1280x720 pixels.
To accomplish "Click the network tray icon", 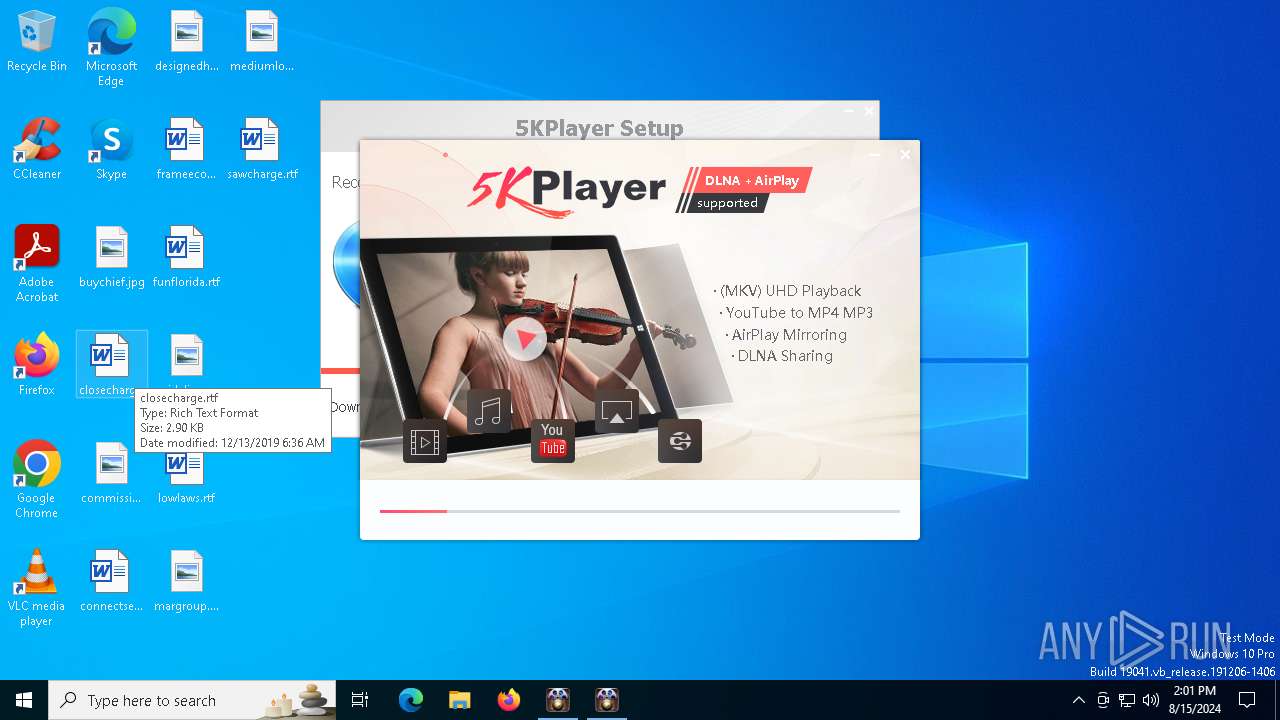I will [1127, 700].
